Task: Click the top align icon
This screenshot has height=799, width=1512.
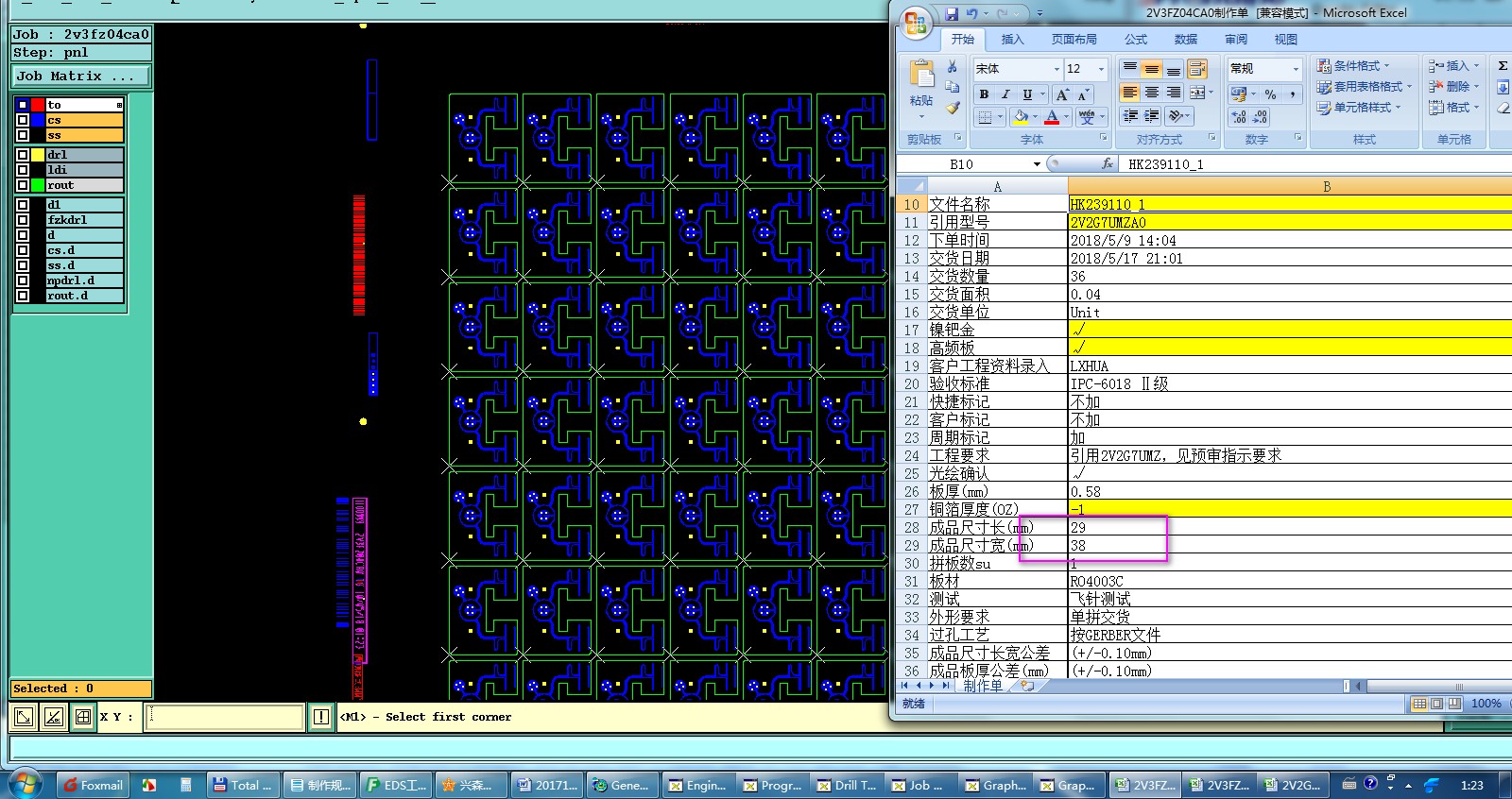Action: (1130, 69)
